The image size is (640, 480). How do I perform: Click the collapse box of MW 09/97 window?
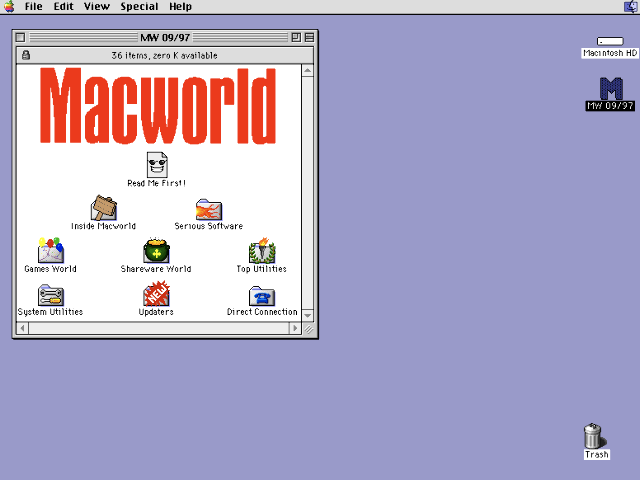tap(309, 38)
